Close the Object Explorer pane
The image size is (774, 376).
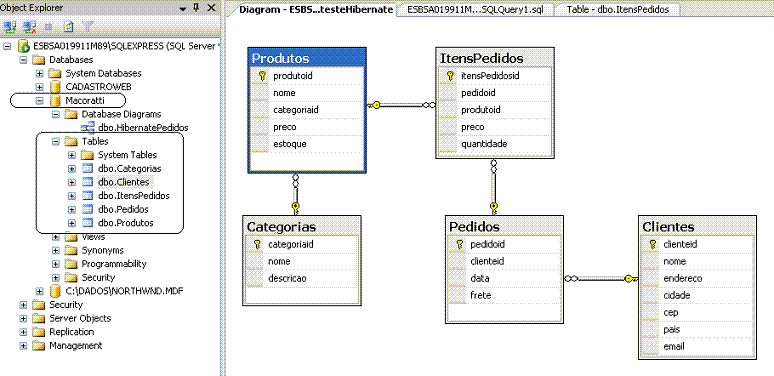[211, 7]
